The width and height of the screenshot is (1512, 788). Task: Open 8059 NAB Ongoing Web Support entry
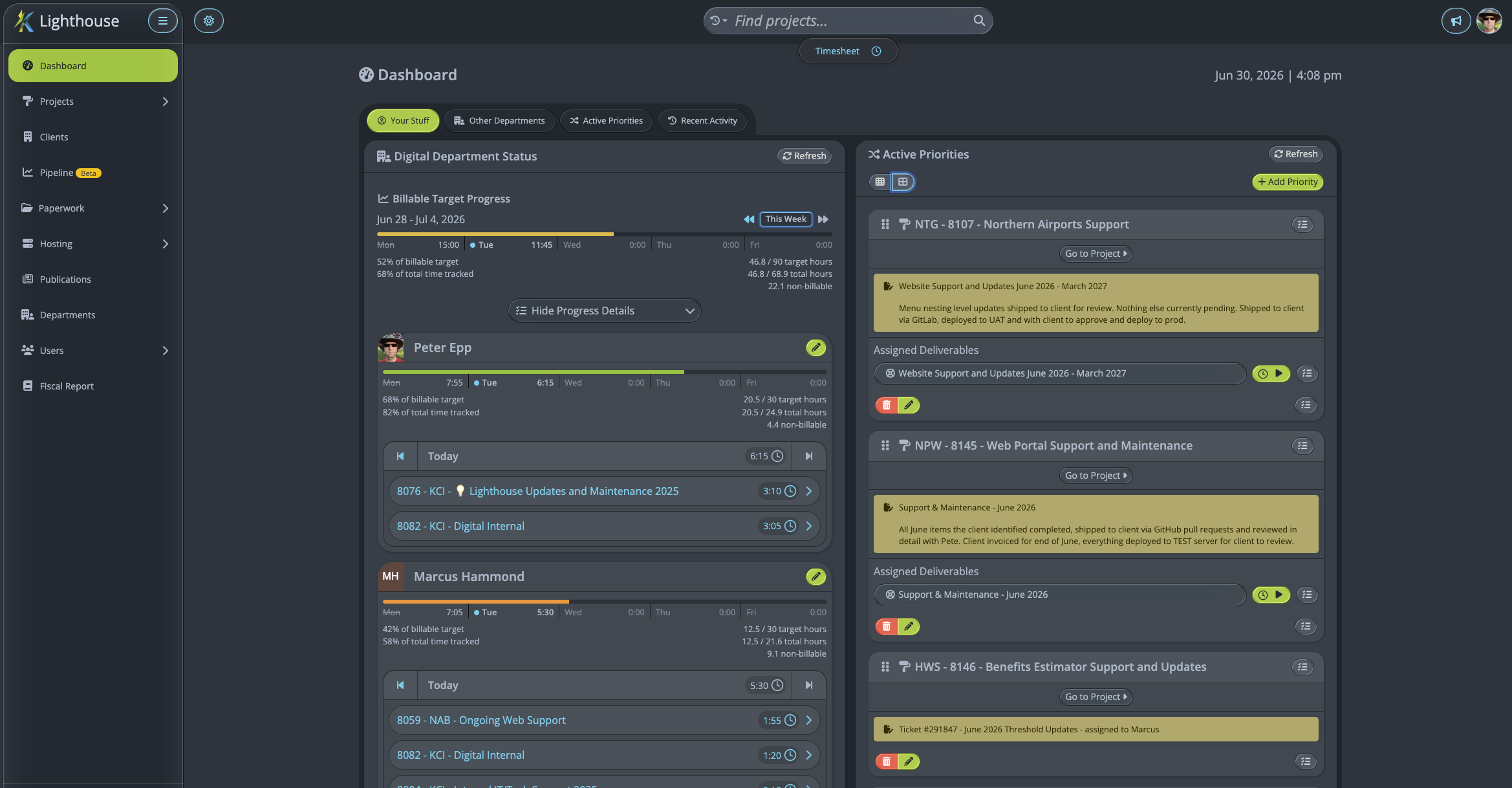[x=604, y=720]
